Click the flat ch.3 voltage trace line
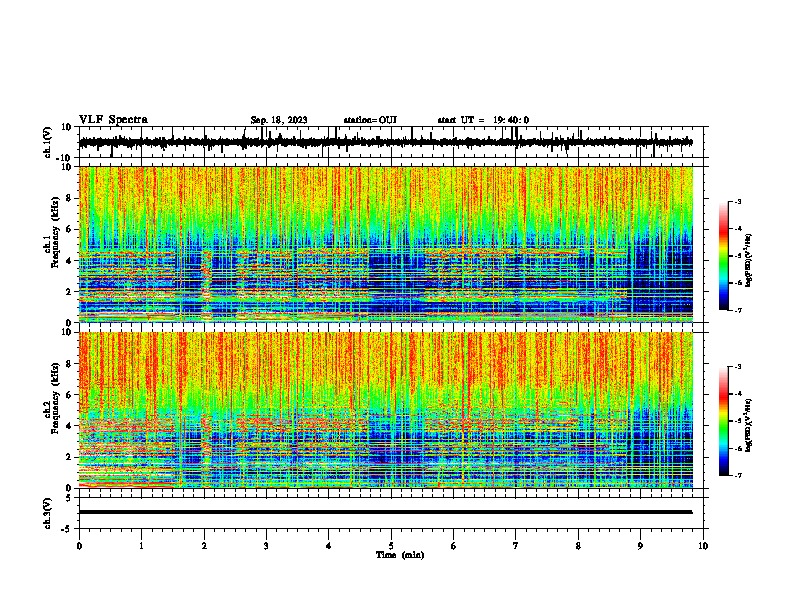Image resolution: width=792 pixels, height=612 pixels. 385,512
